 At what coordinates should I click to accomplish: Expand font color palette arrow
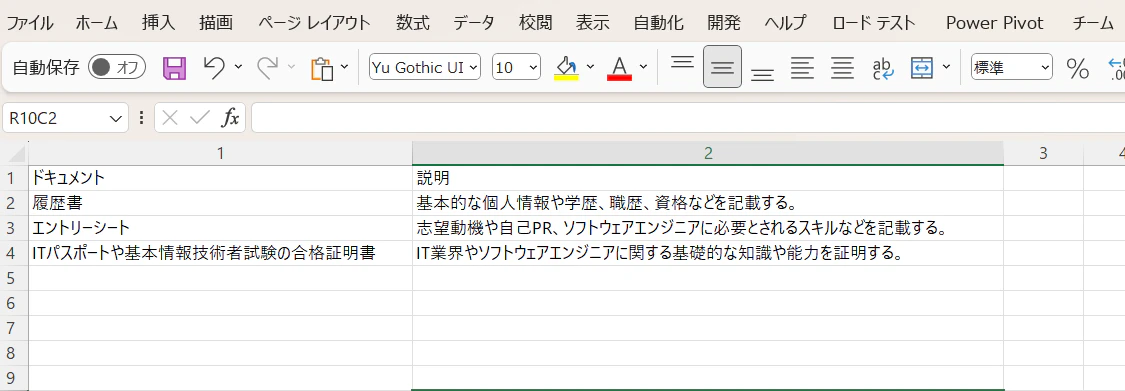(644, 67)
